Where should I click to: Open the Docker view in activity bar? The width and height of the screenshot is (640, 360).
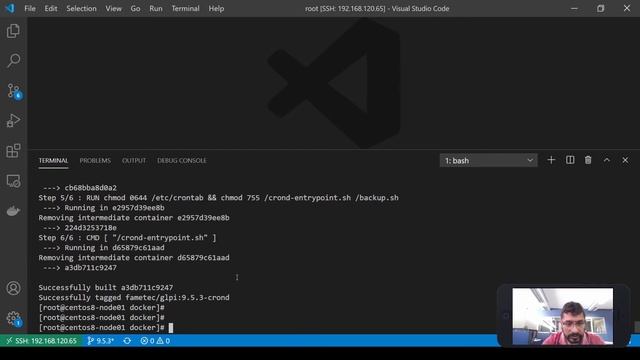[13, 211]
